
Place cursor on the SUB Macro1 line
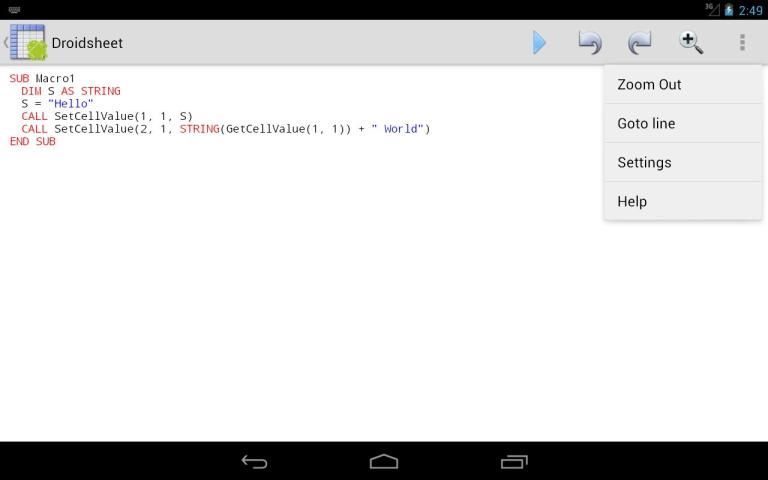pos(43,78)
